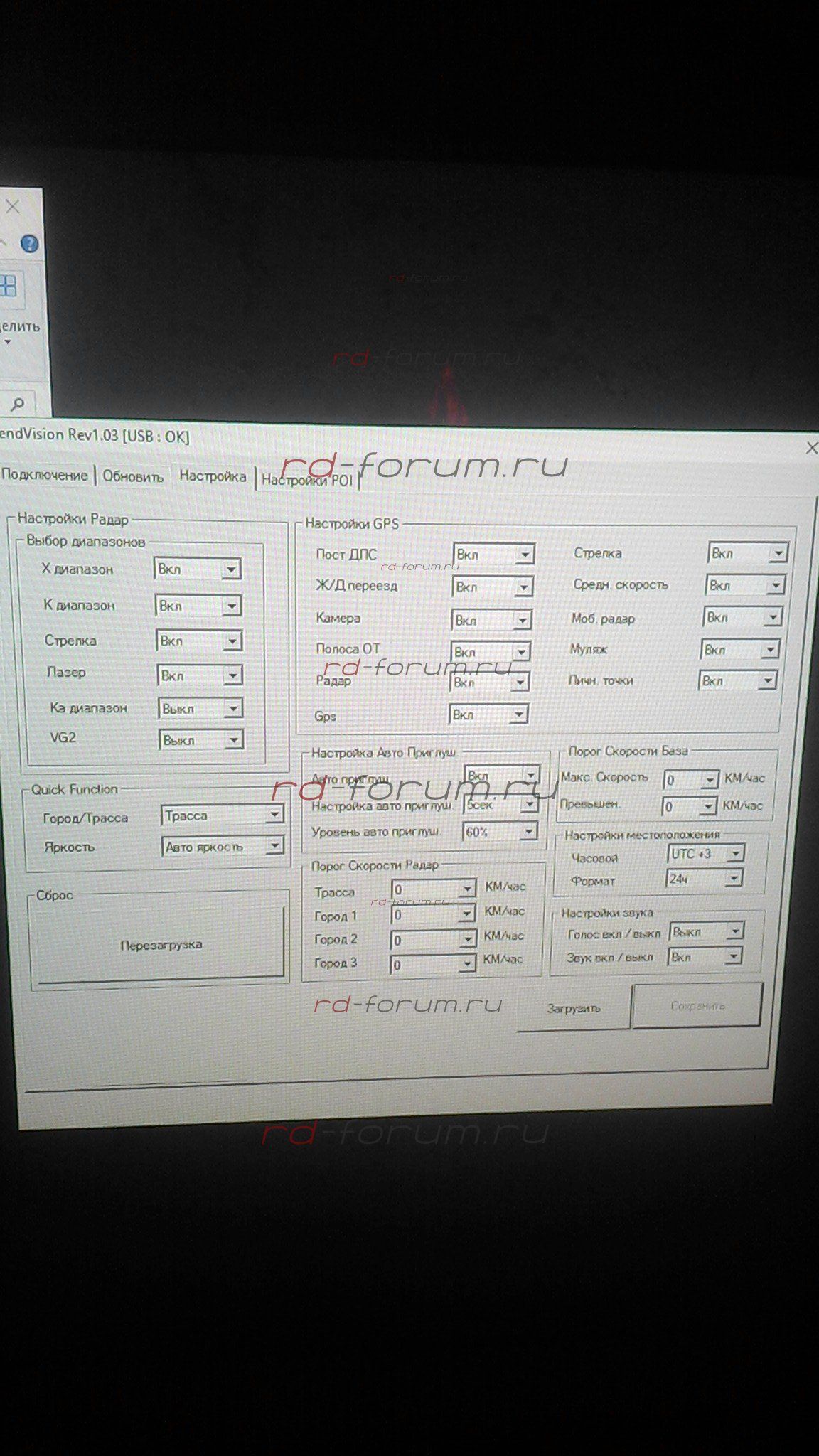Open the Яркость brightness dropdown
819x1456 pixels.
coord(274,846)
